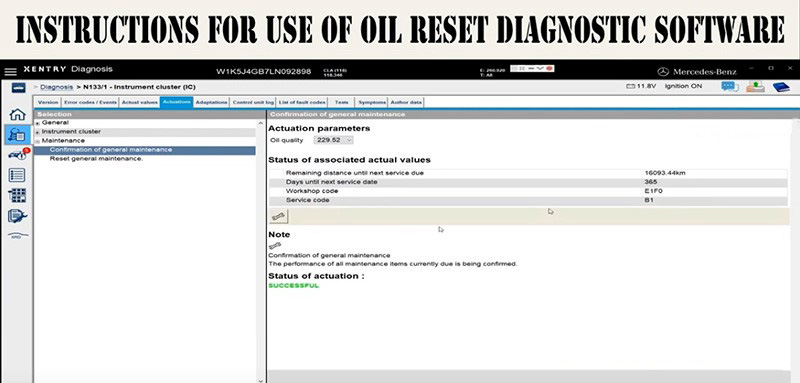Viewport: 800px width, 383px height.
Task: Expand the General tree node
Action: click(38, 123)
